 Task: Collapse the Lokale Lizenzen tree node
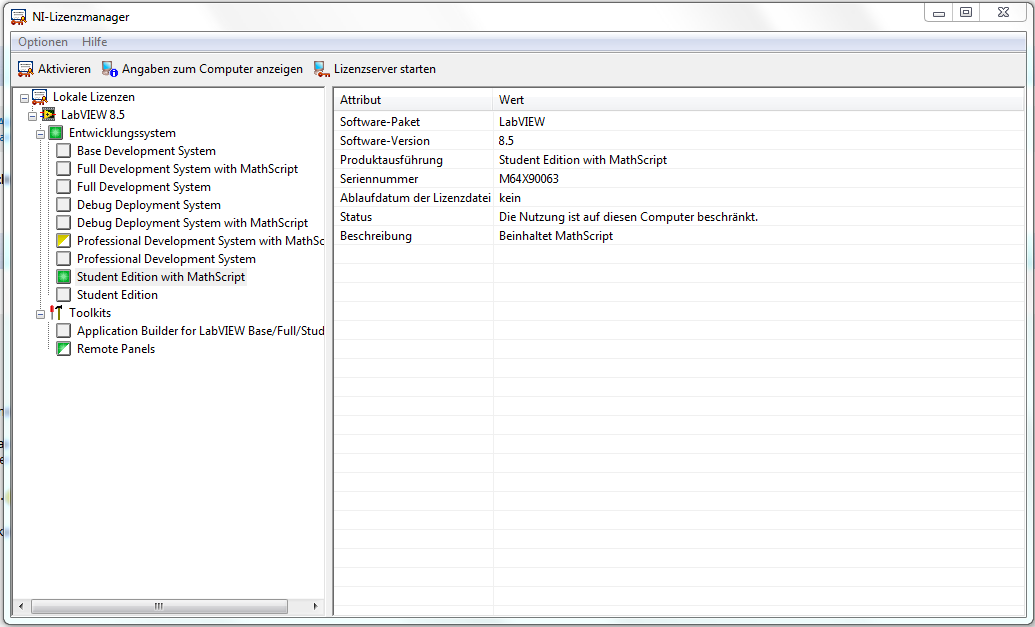coord(24,98)
